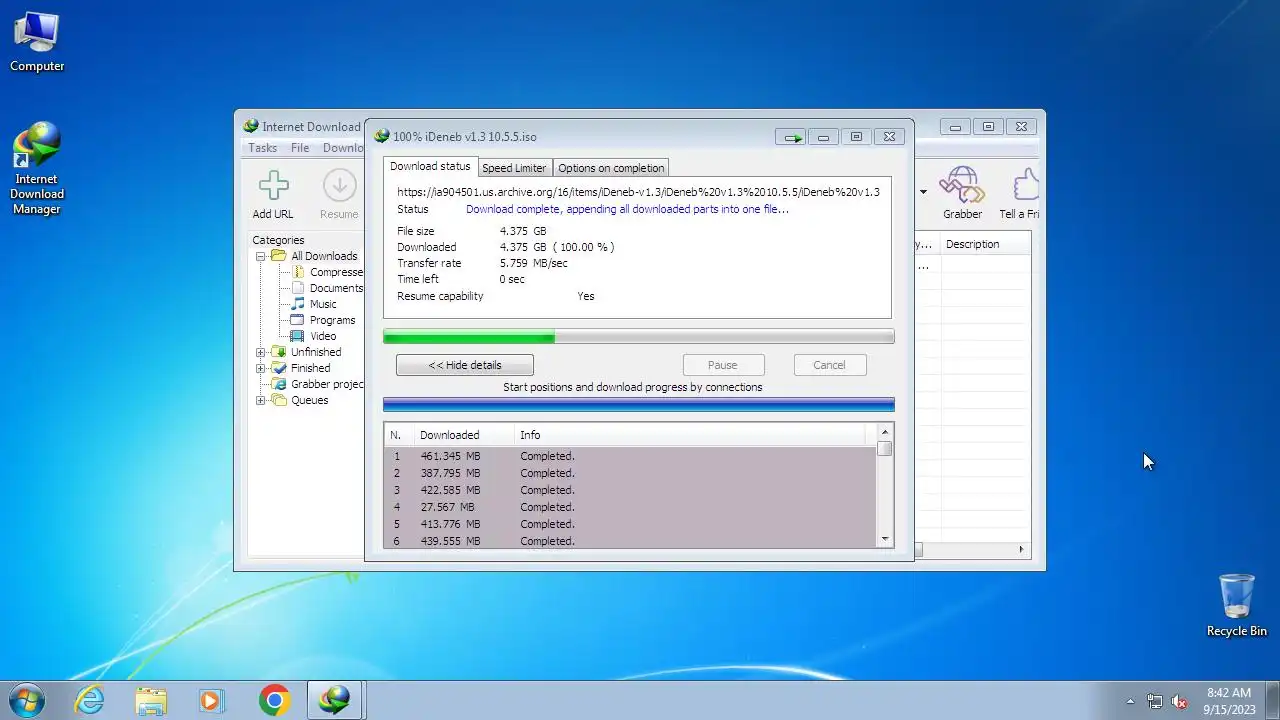The width and height of the screenshot is (1280, 720).
Task: Switch to Download status tab
Action: (x=430, y=166)
